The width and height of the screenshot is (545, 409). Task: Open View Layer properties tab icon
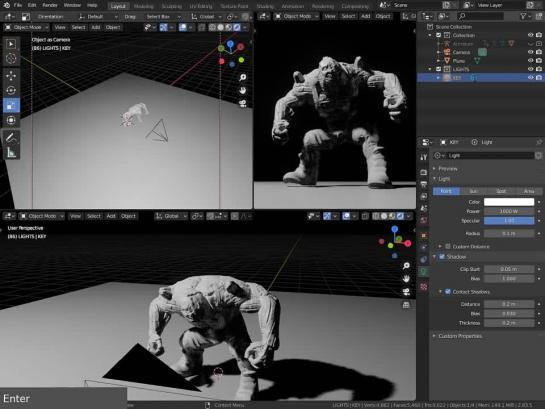[423, 196]
